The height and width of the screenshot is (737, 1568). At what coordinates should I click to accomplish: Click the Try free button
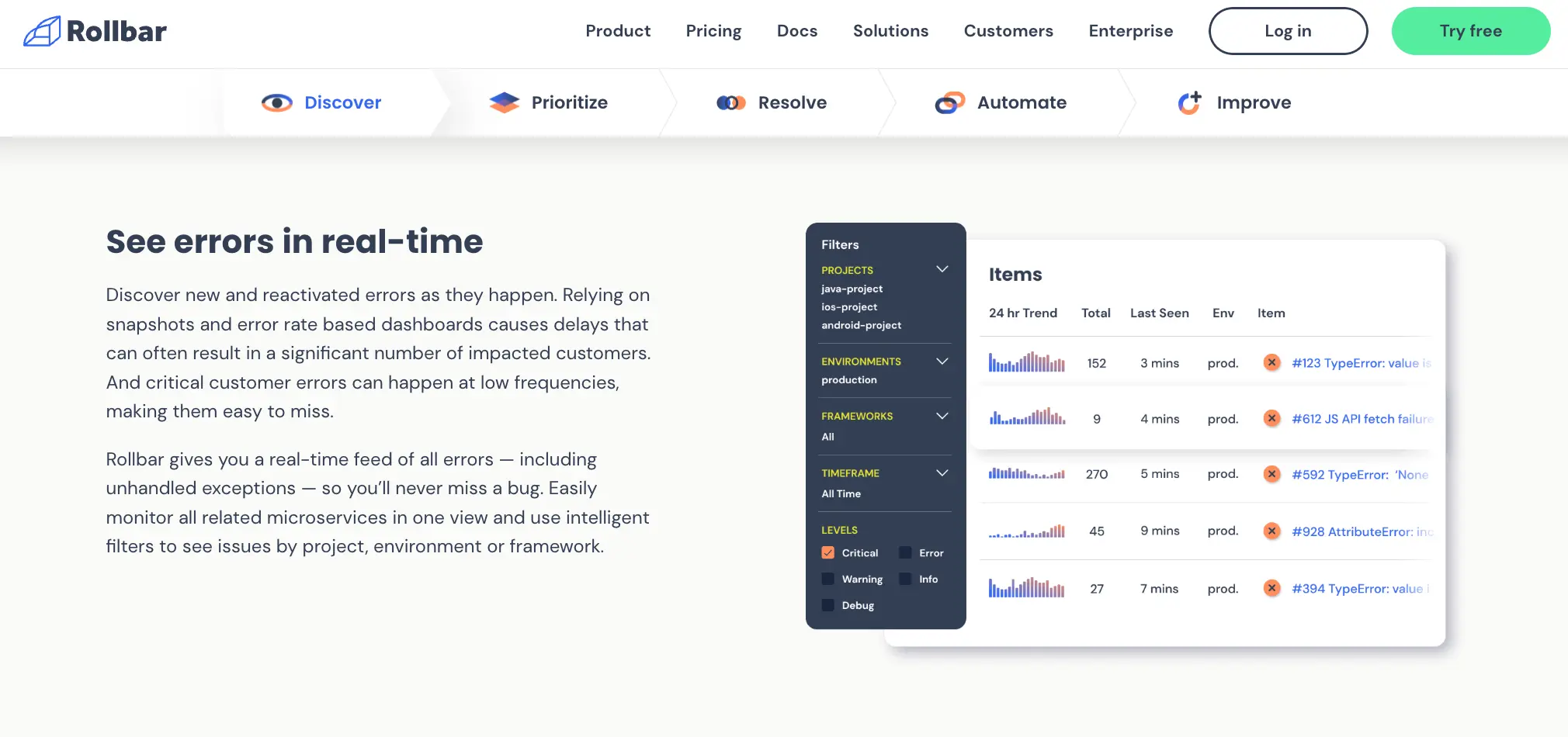pyautogui.click(x=1471, y=31)
